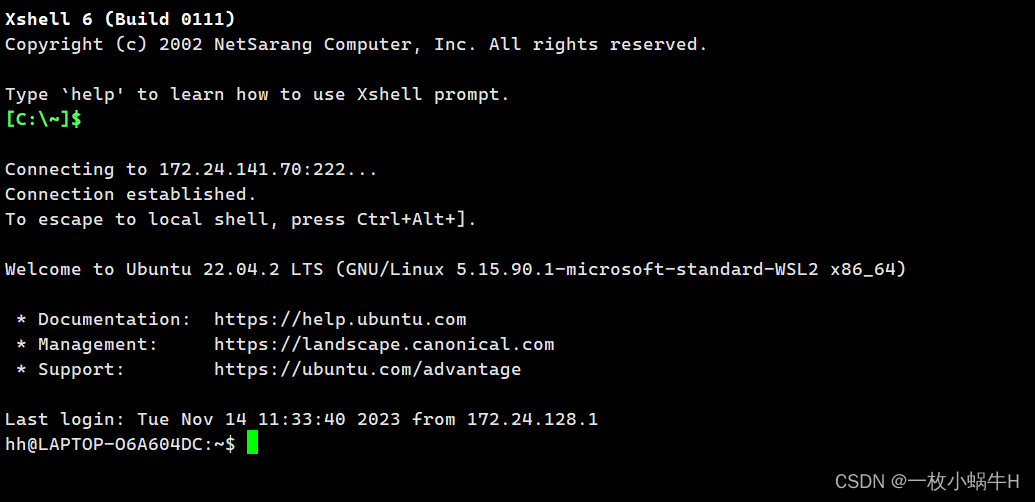Click the Ctrl+Alt+] escape shortcut text
Viewport: 1035px width, 502px height.
click(x=412, y=220)
